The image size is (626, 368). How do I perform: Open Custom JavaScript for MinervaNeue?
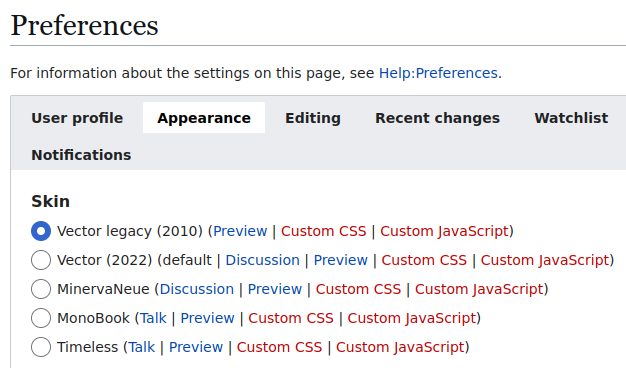(x=479, y=289)
